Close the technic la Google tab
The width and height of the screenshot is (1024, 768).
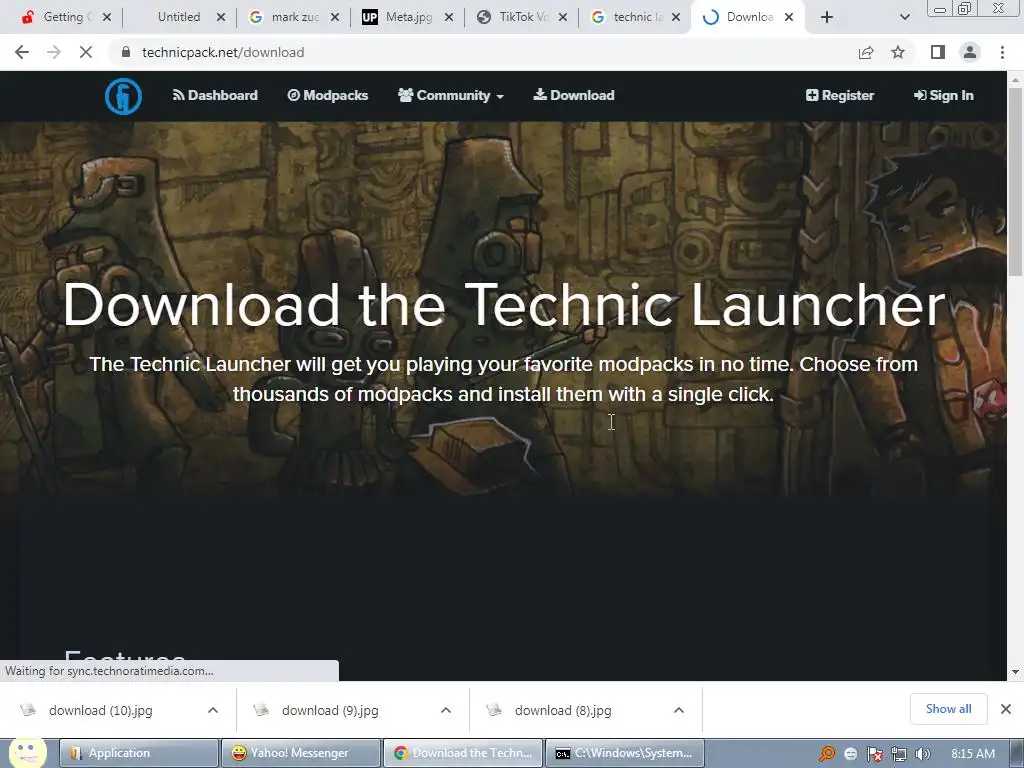(676, 17)
